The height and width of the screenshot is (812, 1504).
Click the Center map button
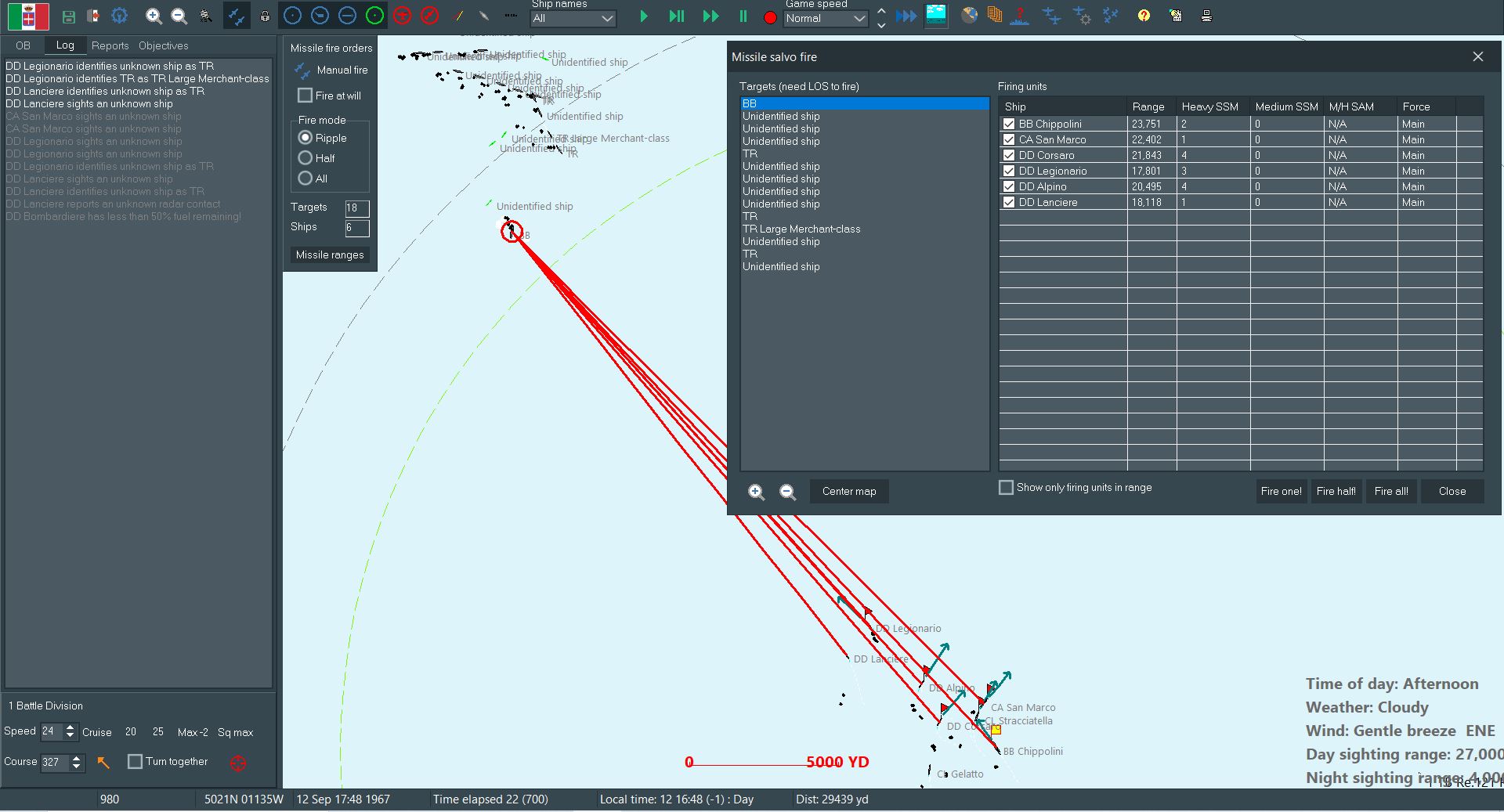849,491
